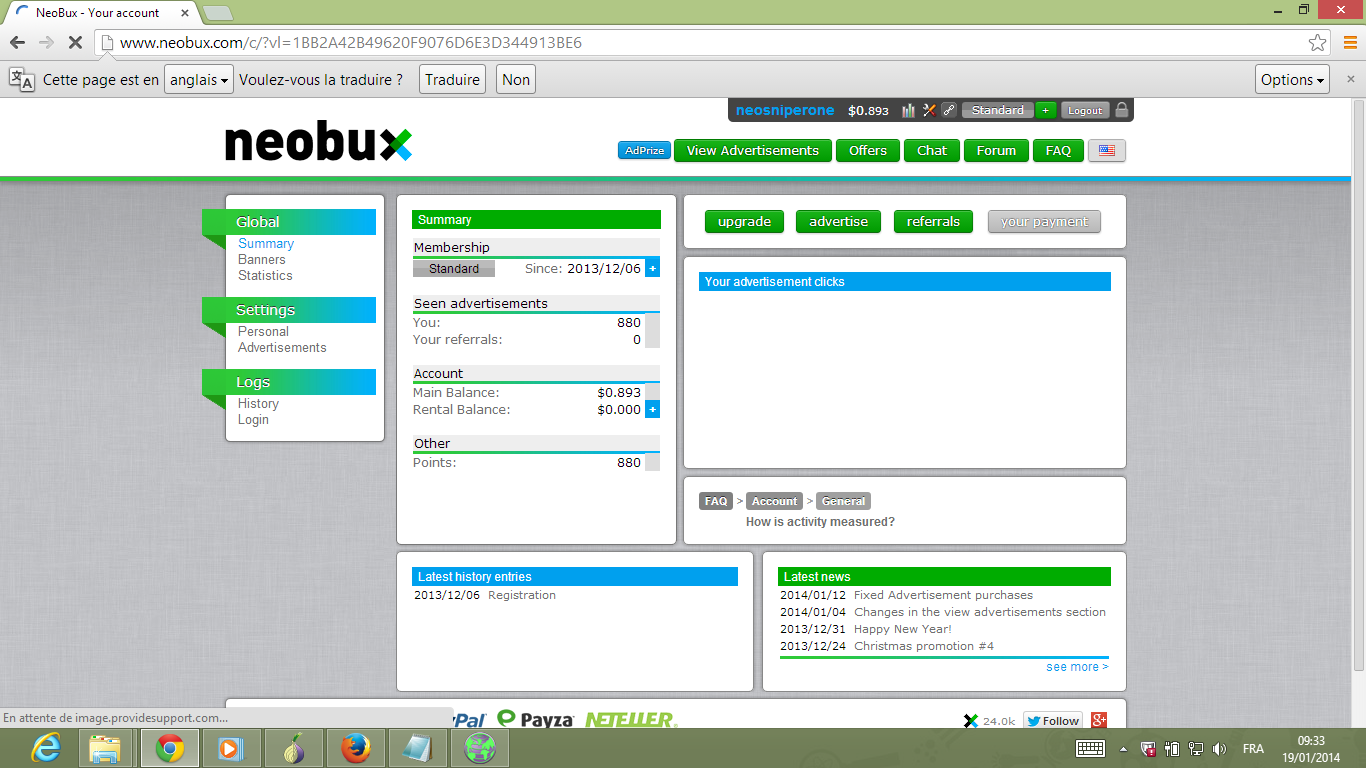This screenshot has width=1366, height=768.
Task: Open news 'Fixed Advertisement purchases'
Action: 943,595
